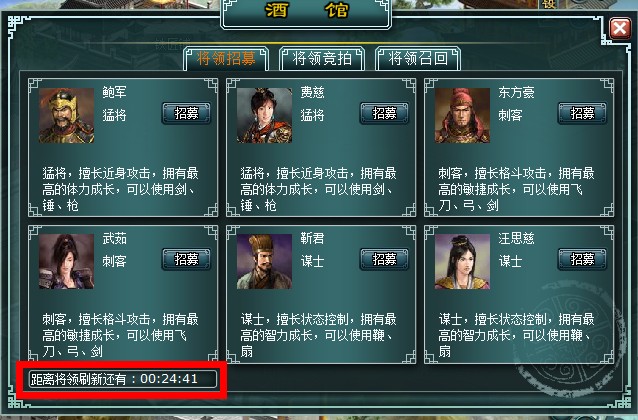Recruit assassin 武茹
638x420 pixels.
point(186,259)
